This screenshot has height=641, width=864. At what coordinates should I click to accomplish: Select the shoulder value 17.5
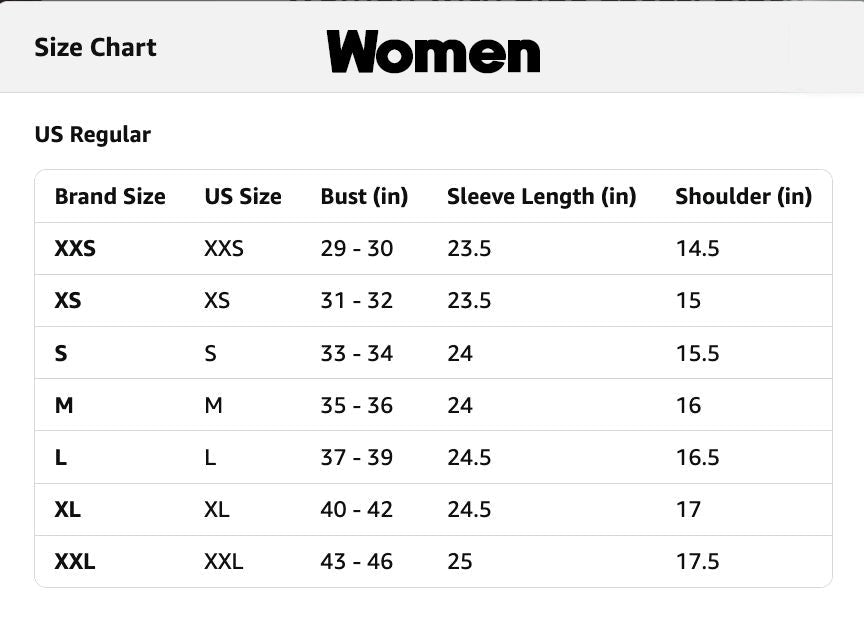(697, 562)
